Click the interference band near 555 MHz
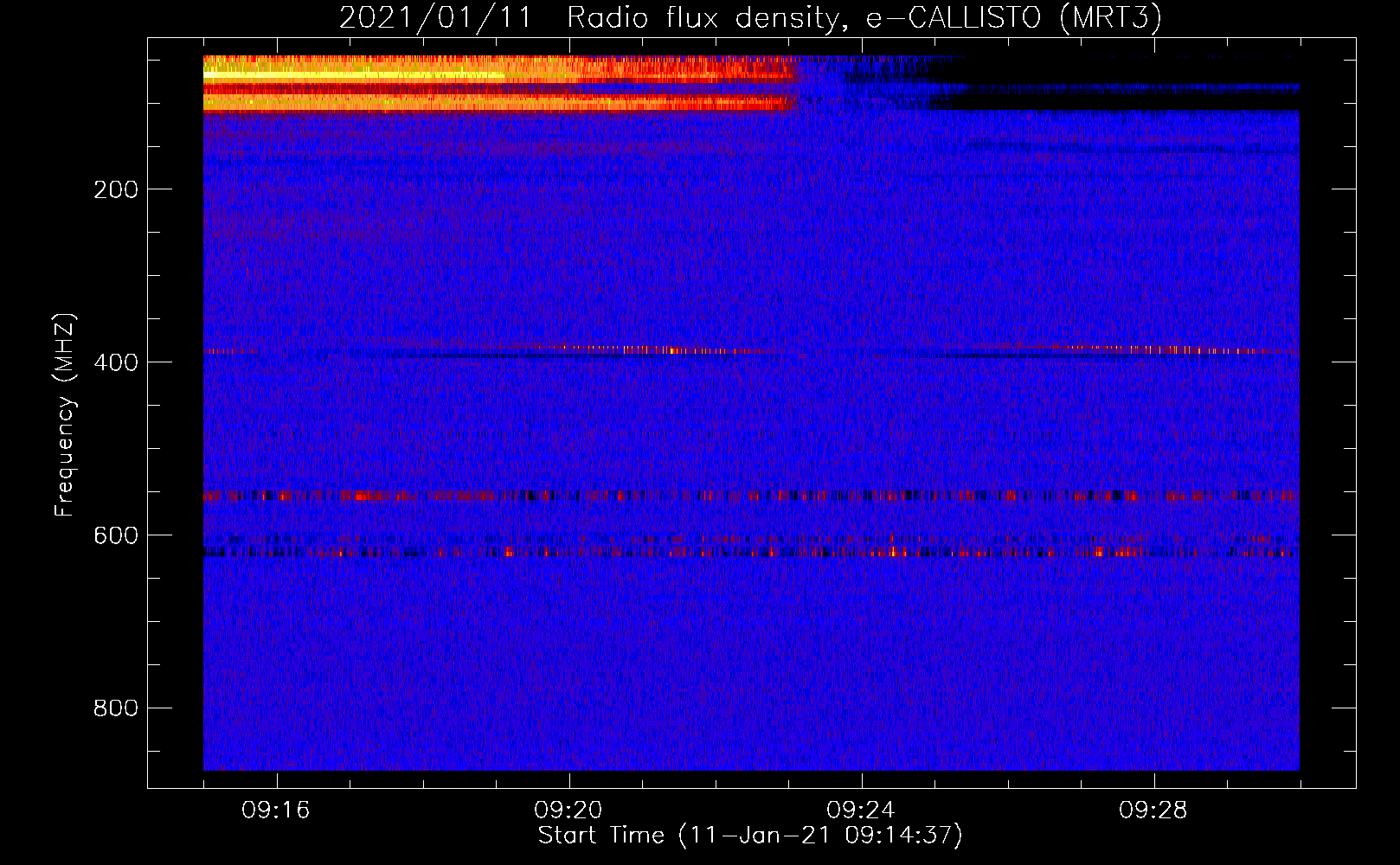The width and height of the screenshot is (1400, 865). point(751,497)
